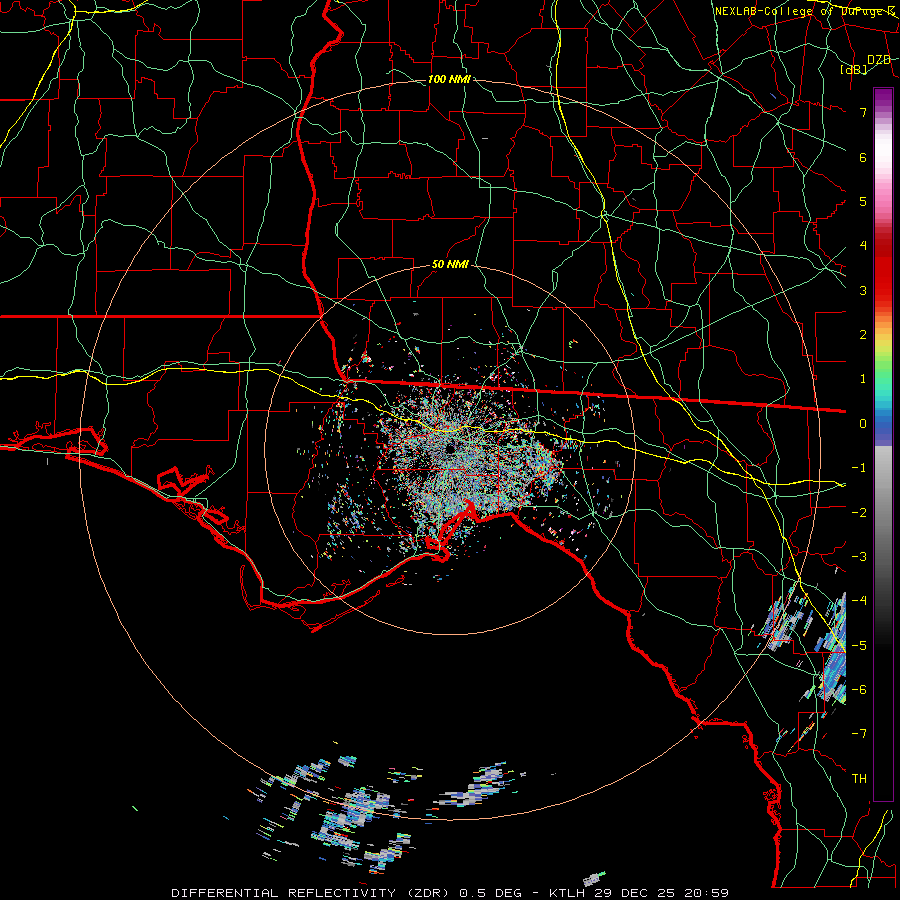
Task: Click the "0" value on the color scale
Action: pos(863,424)
